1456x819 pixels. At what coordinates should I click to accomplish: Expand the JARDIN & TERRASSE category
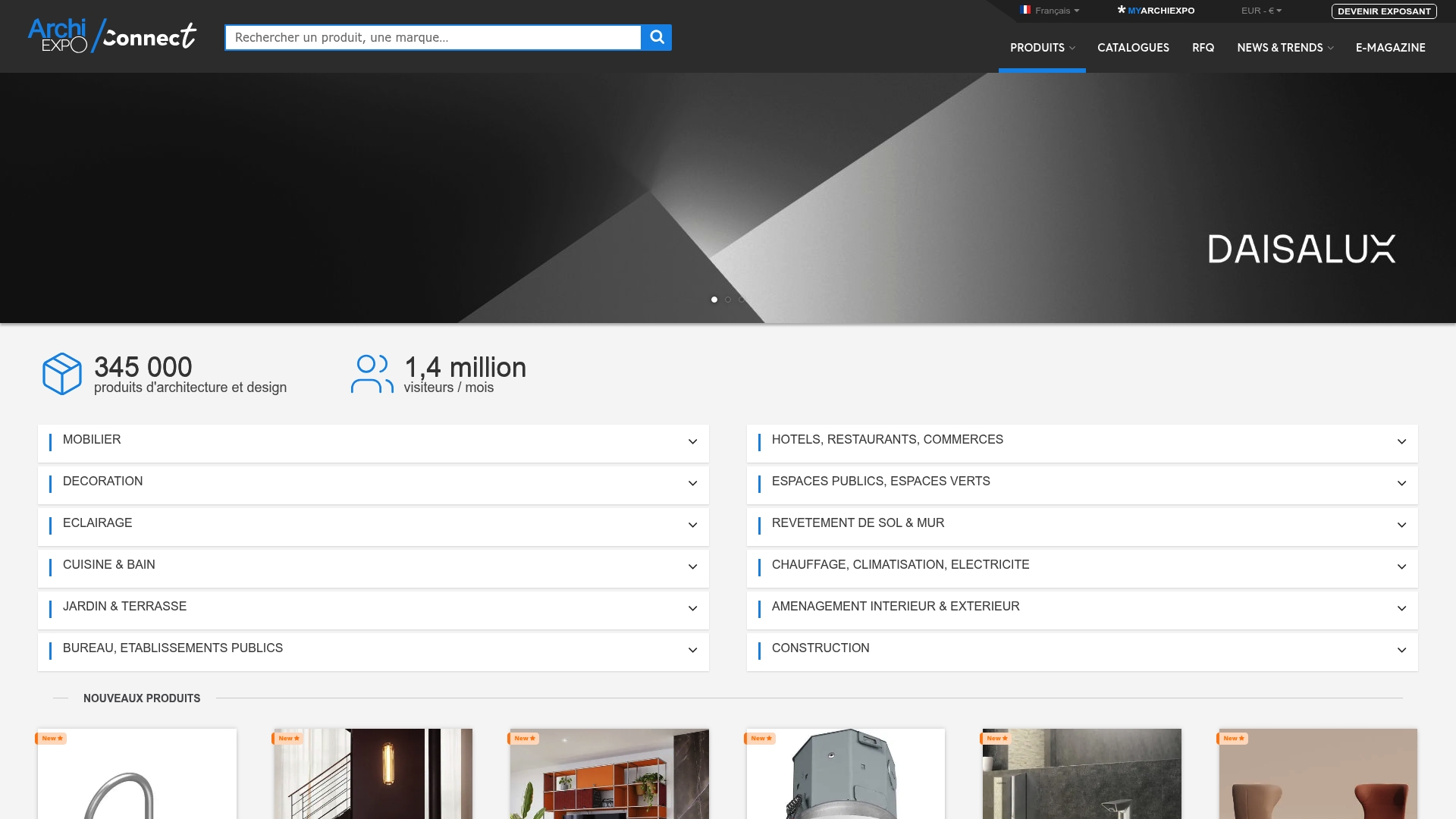point(373,610)
